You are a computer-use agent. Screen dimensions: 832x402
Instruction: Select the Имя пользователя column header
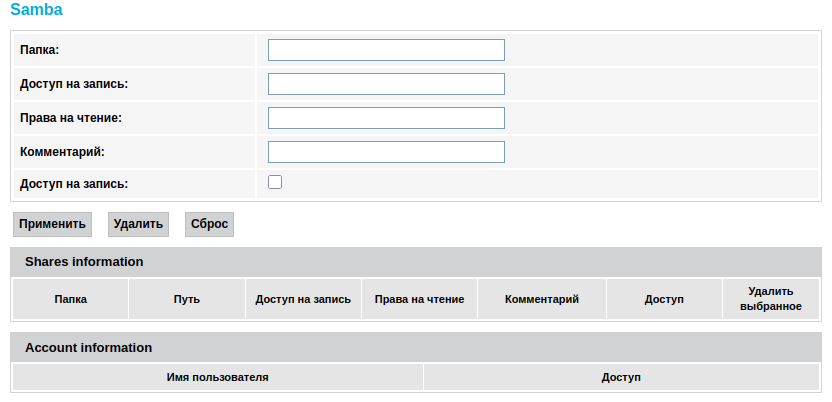point(217,377)
